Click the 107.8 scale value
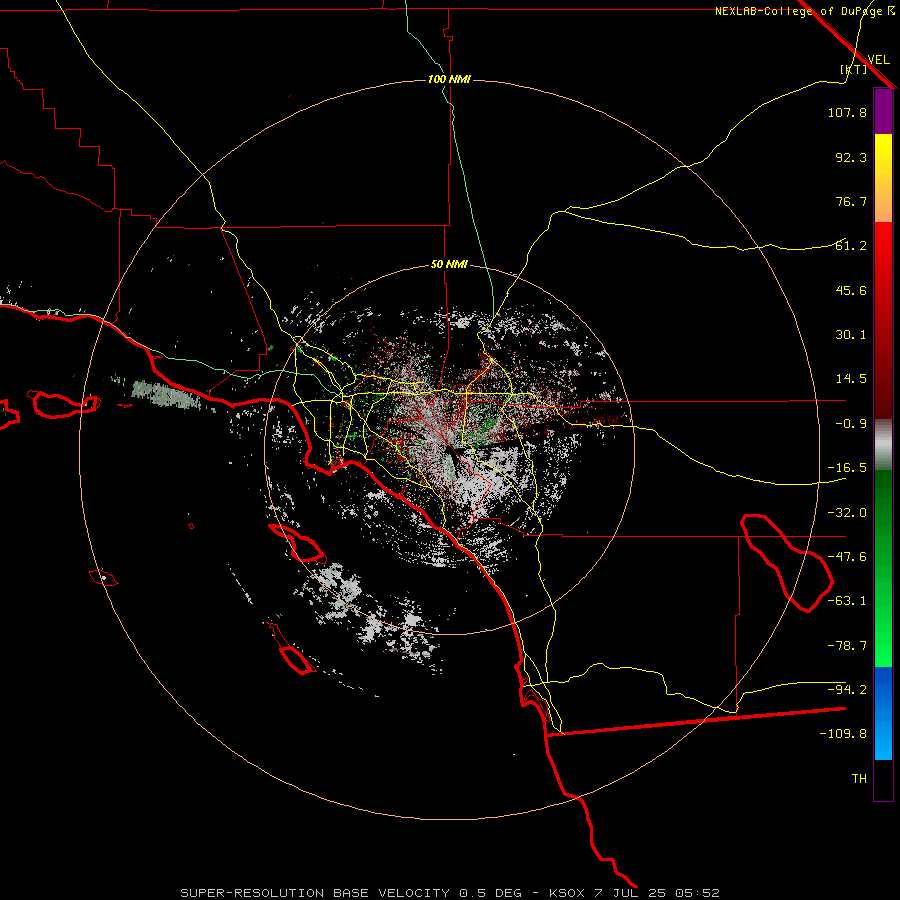The width and height of the screenshot is (900, 900). [x=847, y=112]
